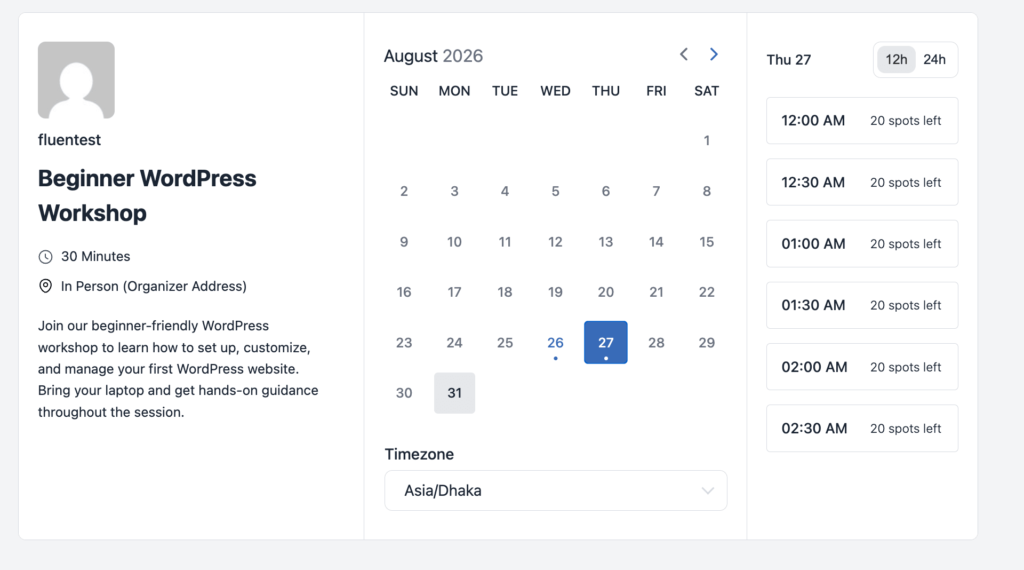
Task: Choose August 31 on the calendar
Action: 455,393
